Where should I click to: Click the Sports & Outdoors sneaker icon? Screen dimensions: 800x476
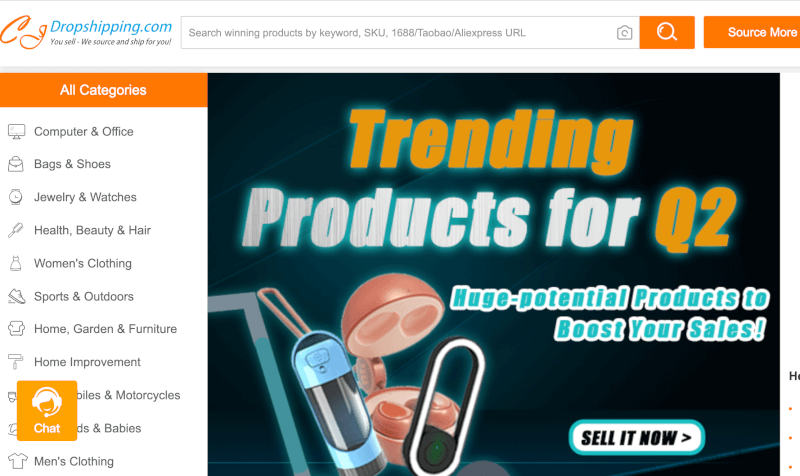coord(16,296)
